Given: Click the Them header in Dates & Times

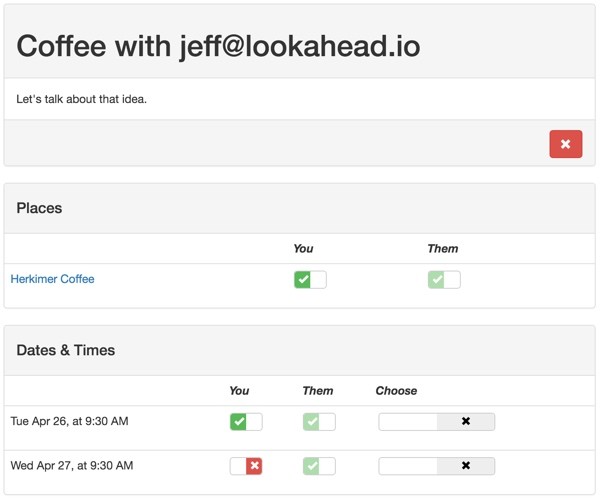Looking at the screenshot, I should 318,390.
